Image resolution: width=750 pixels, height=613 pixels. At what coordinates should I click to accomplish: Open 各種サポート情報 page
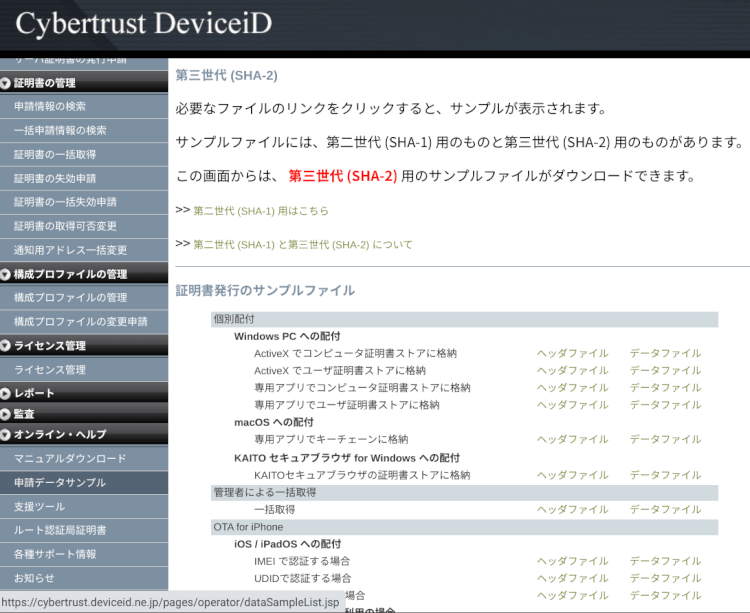[84, 554]
